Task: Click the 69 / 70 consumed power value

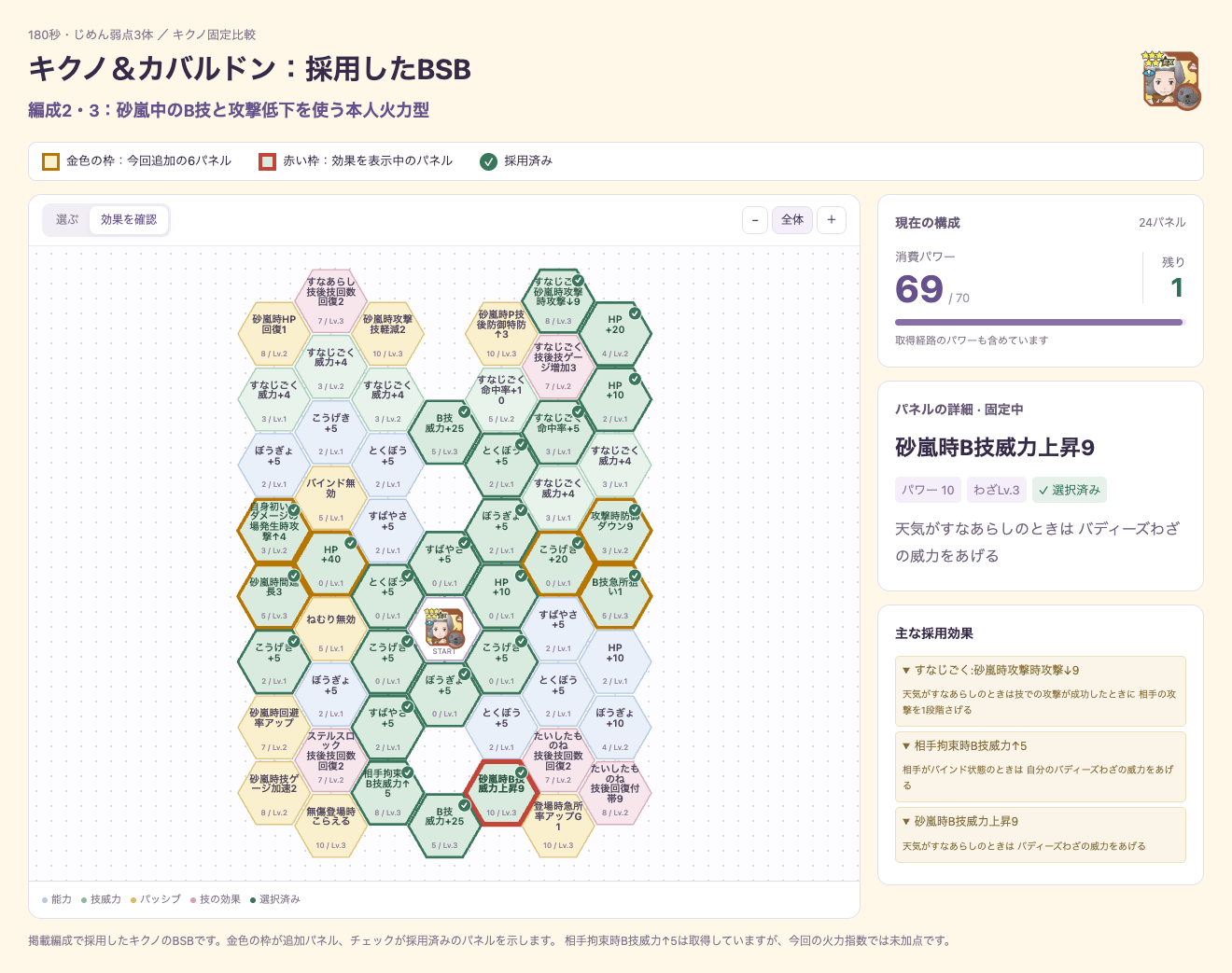Action: coord(931,290)
